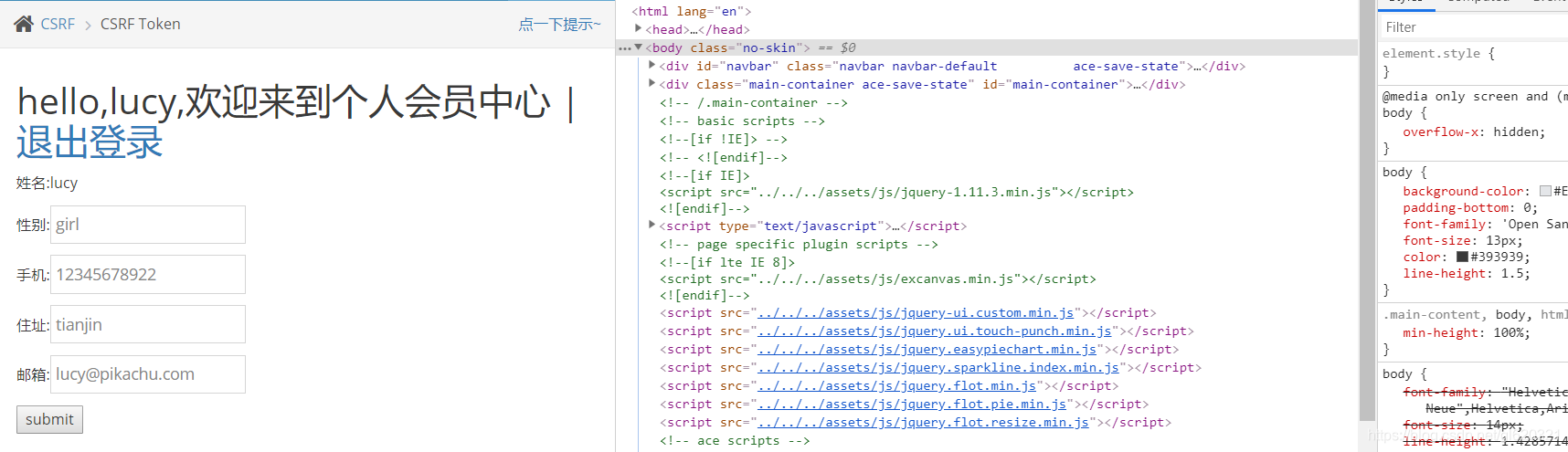Click the min-height 100% value
Screen dimensions: 1568x452
tap(1509, 333)
